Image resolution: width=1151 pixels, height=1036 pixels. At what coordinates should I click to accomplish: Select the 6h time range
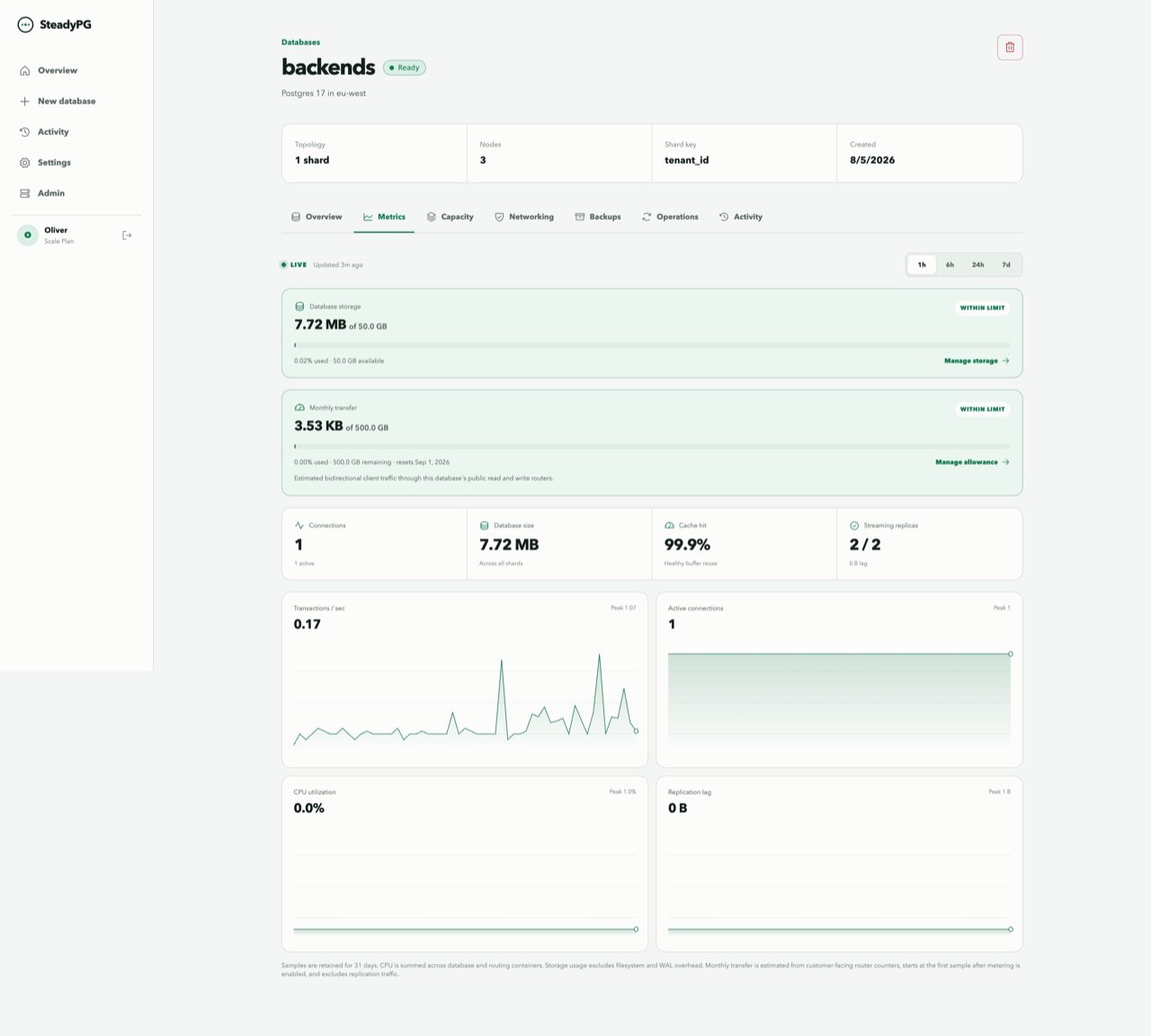tap(950, 264)
